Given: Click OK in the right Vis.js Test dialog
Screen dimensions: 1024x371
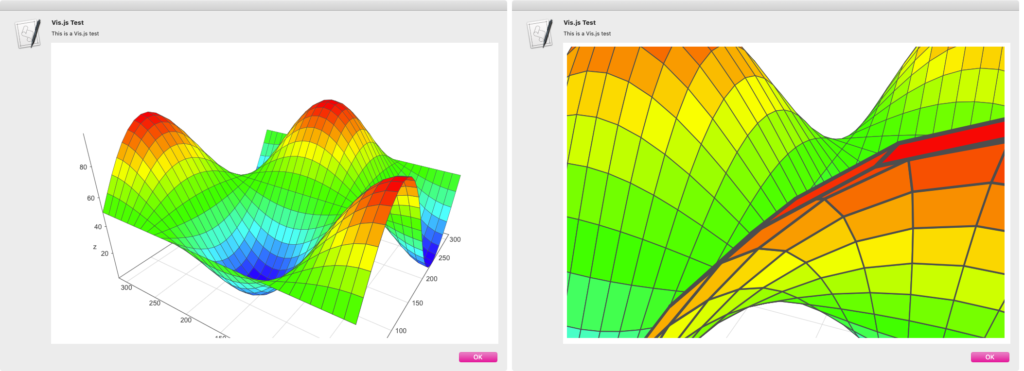Looking at the screenshot, I should pos(990,357).
